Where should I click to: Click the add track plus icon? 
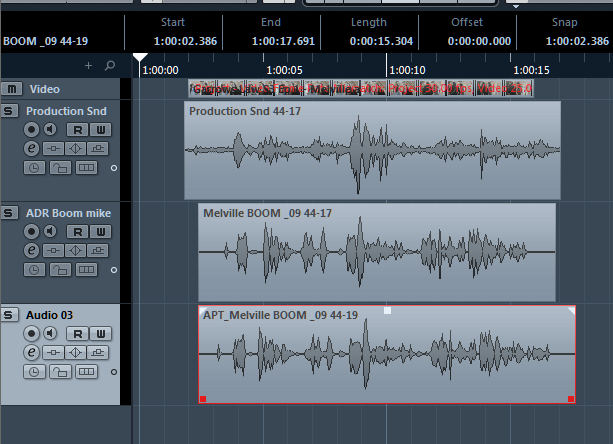click(88, 65)
